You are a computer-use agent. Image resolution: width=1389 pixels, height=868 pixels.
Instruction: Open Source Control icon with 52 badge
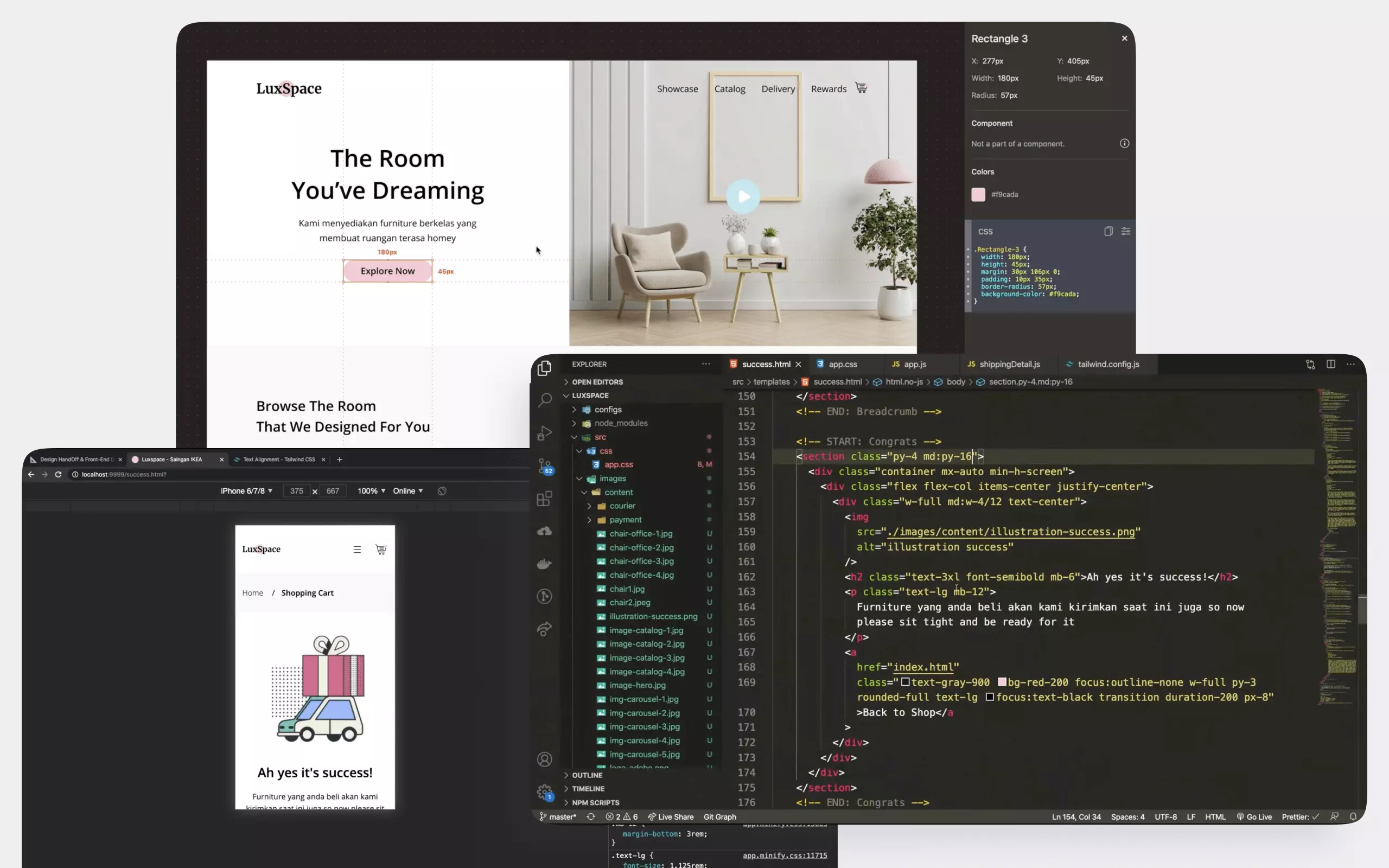[x=545, y=465]
